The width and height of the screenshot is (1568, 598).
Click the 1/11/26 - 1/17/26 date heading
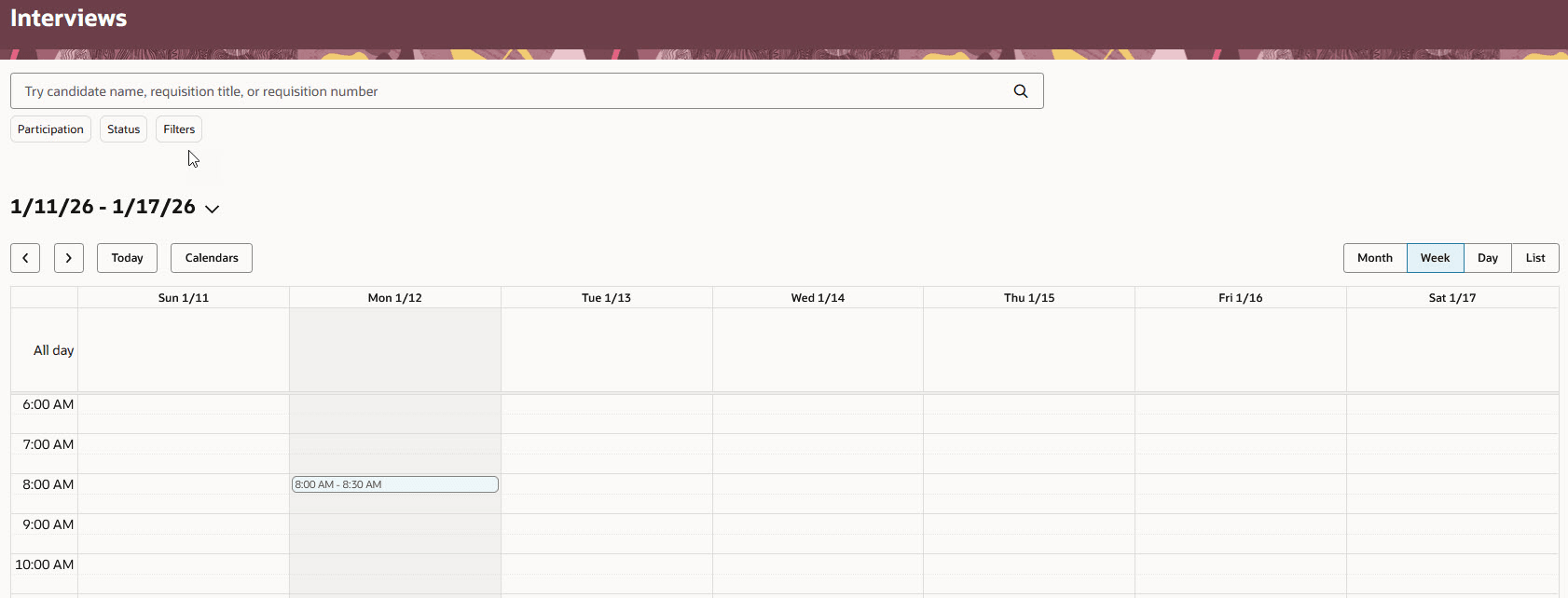pyautogui.click(x=103, y=207)
